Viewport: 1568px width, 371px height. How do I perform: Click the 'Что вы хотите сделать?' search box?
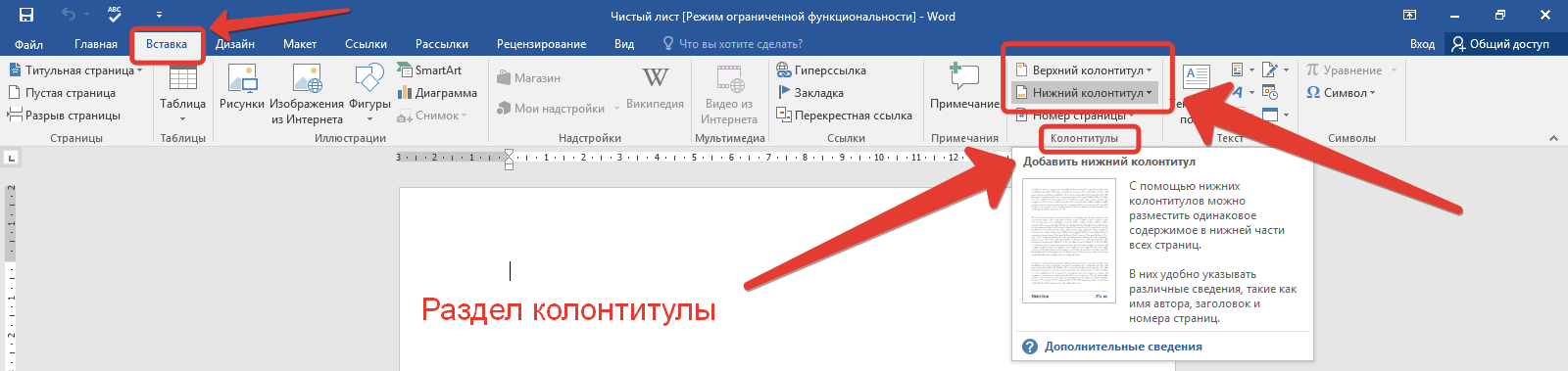(733, 44)
